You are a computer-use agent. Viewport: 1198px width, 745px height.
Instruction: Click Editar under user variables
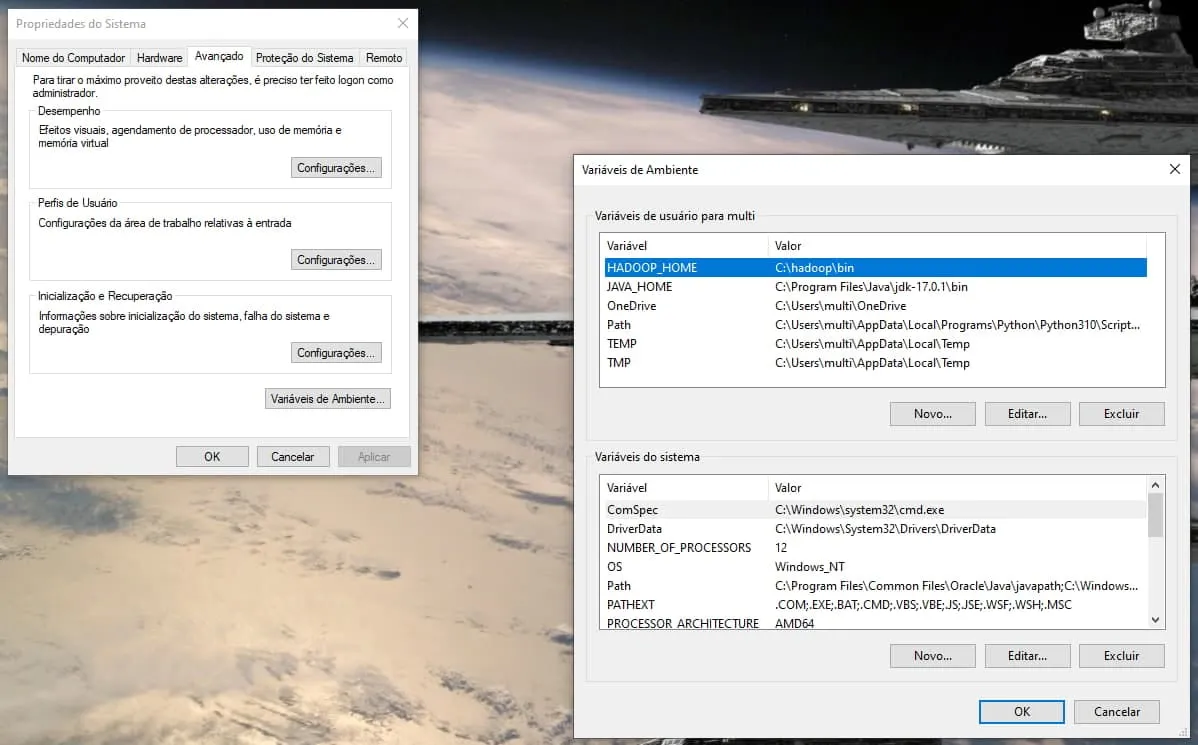pos(1027,414)
